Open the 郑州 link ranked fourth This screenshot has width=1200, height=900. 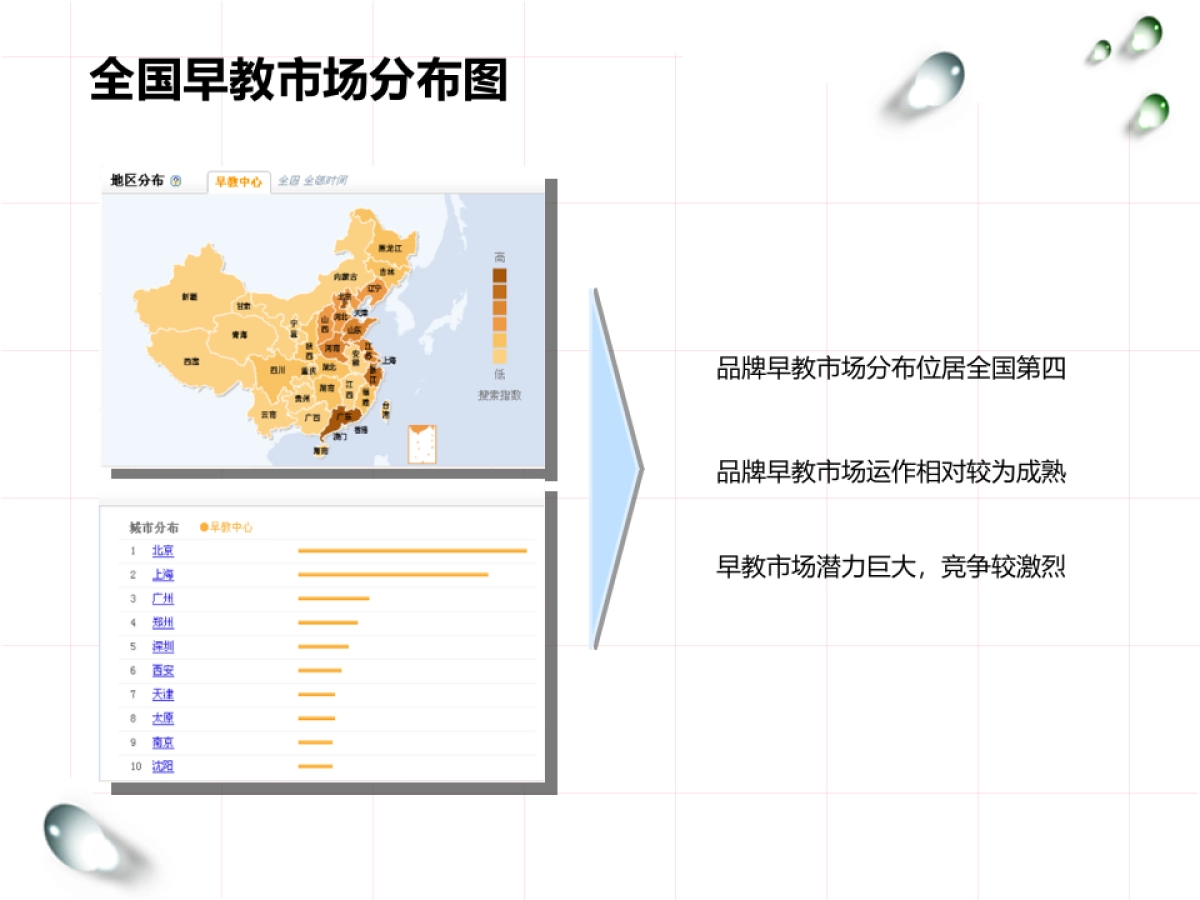pos(163,623)
